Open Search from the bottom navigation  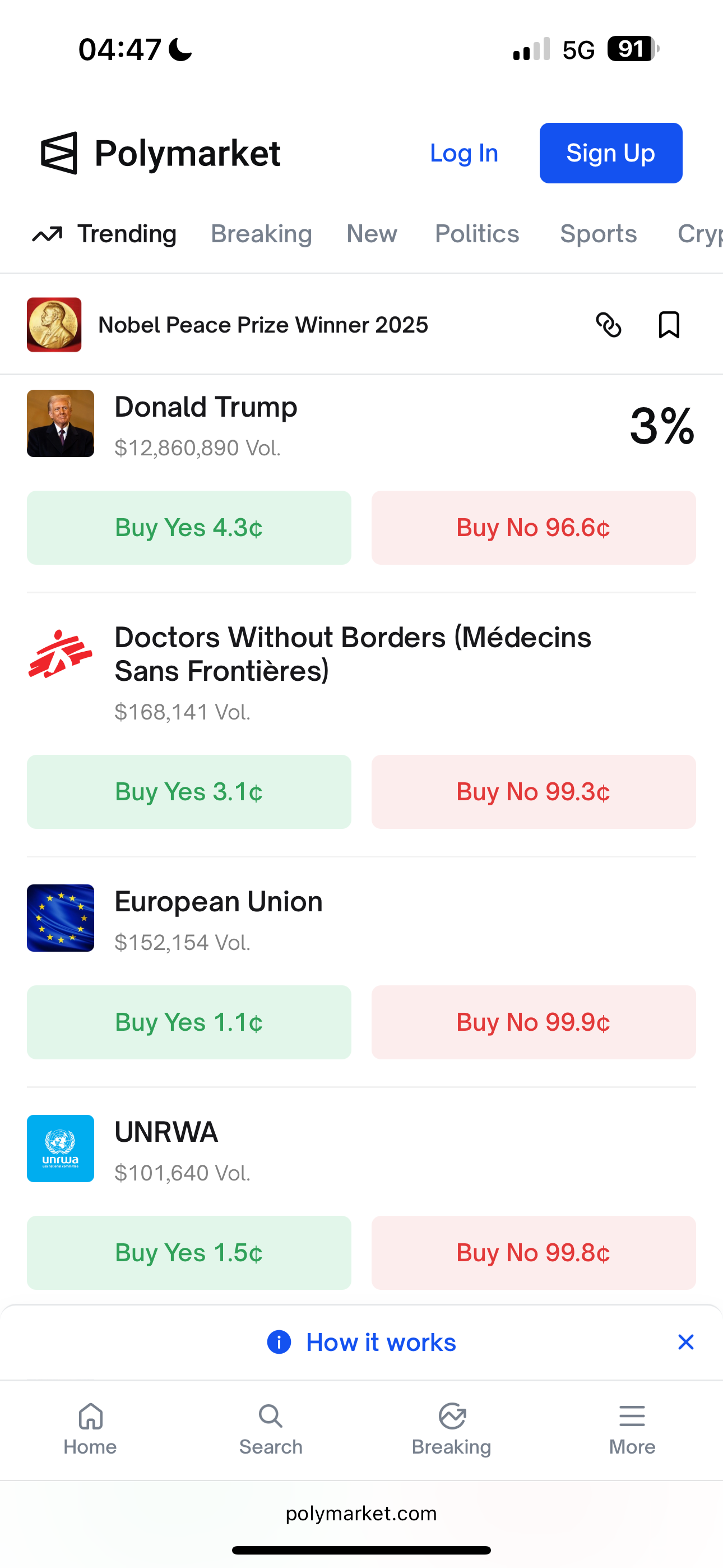(x=270, y=1428)
